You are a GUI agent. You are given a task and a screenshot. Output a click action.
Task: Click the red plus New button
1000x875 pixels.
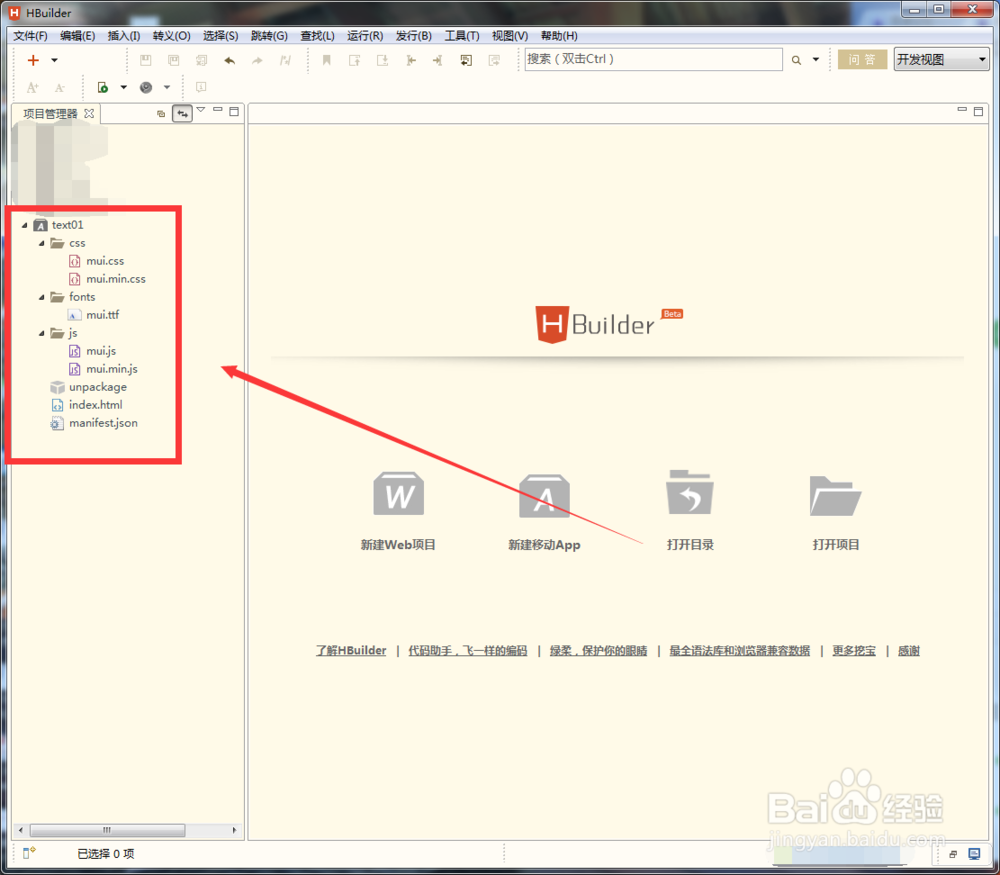click(x=33, y=60)
